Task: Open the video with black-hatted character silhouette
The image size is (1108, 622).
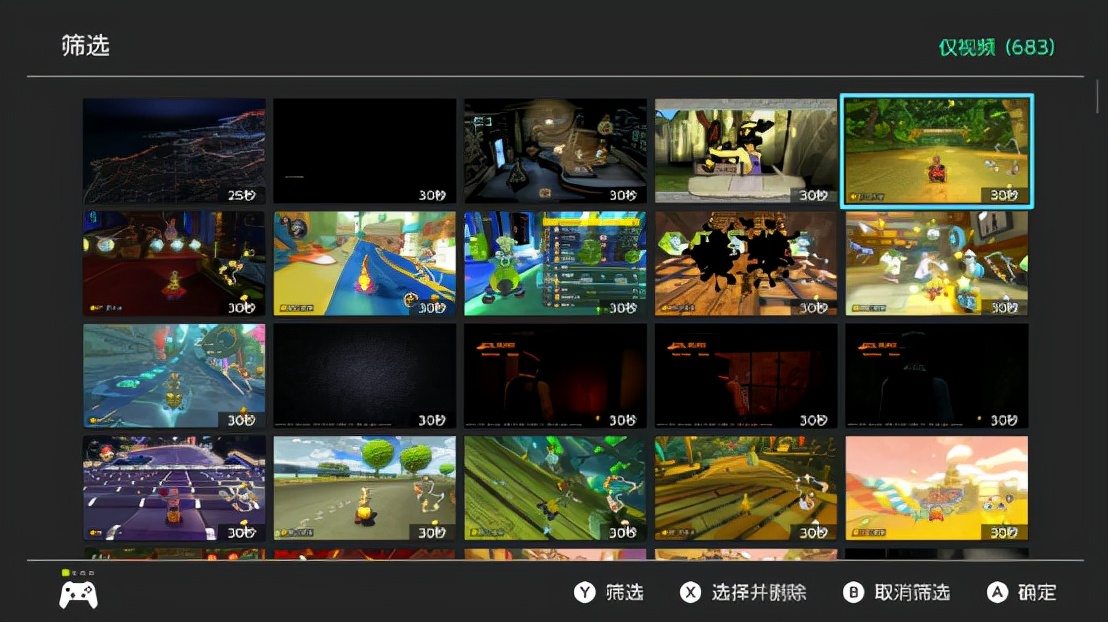Action: tap(746, 151)
